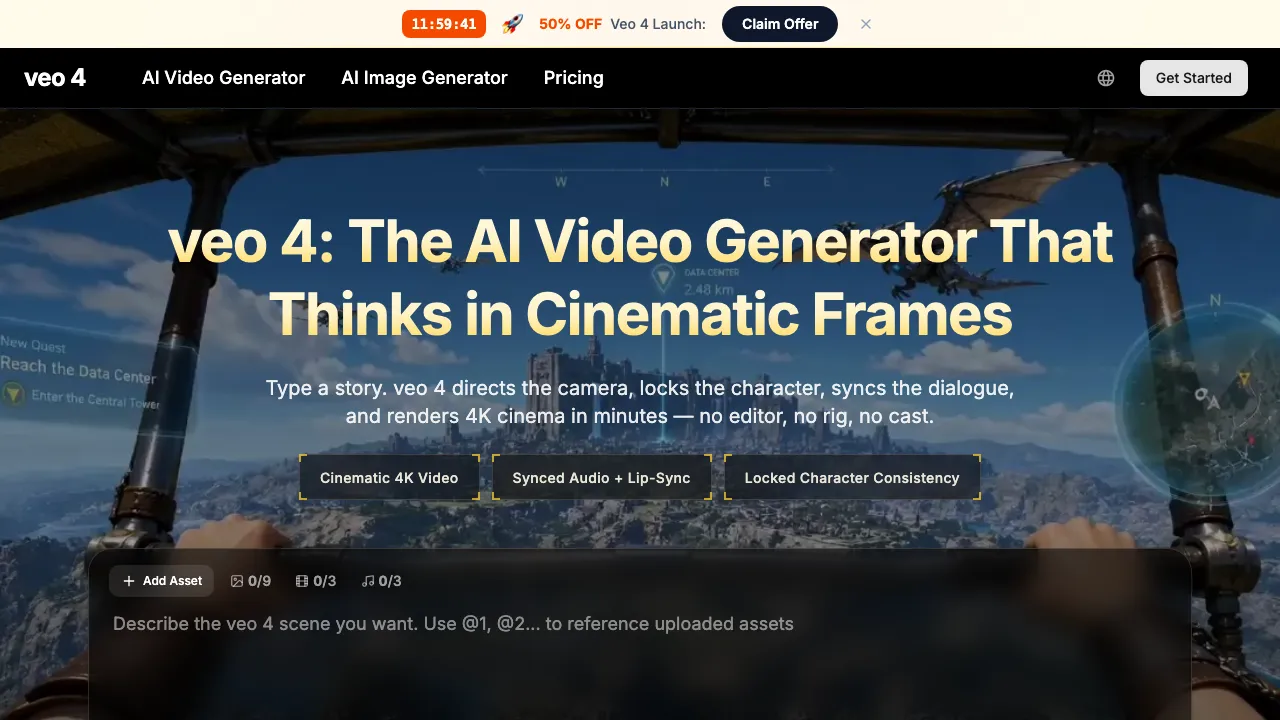Image resolution: width=1280 pixels, height=720 pixels.
Task: Go to the Pricing page
Action: 573,78
